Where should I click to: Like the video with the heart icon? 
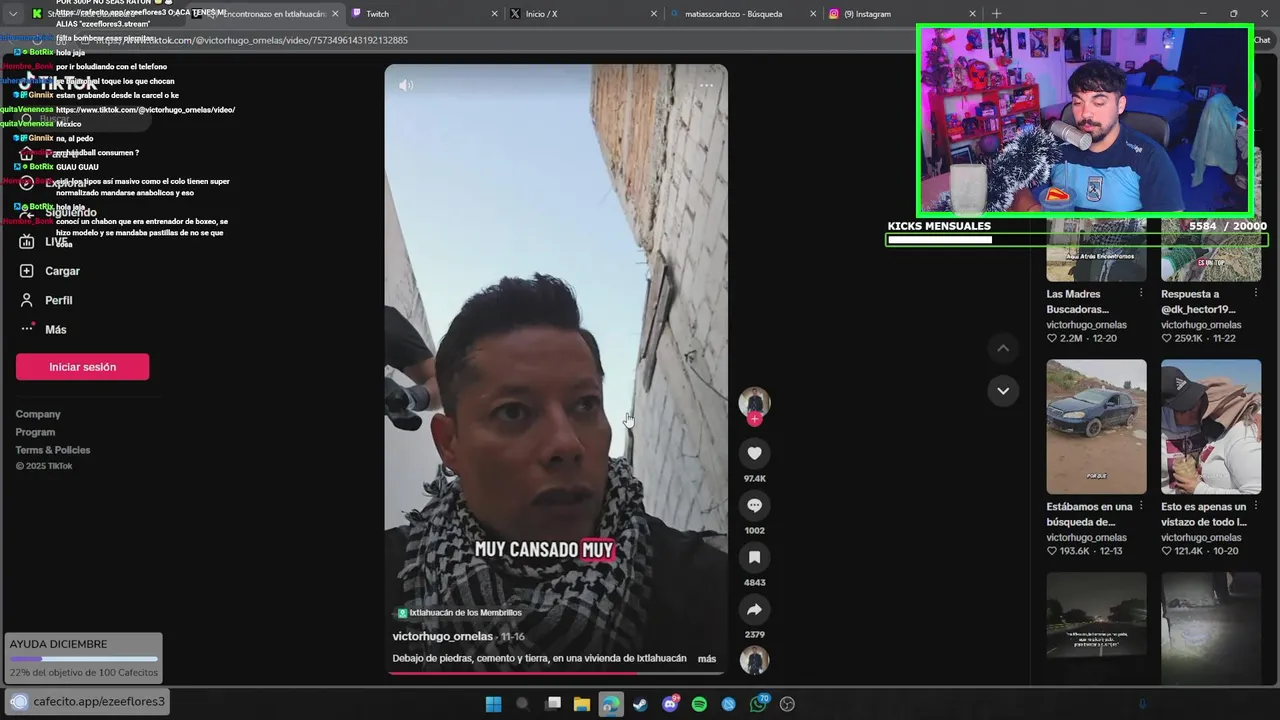(754, 453)
